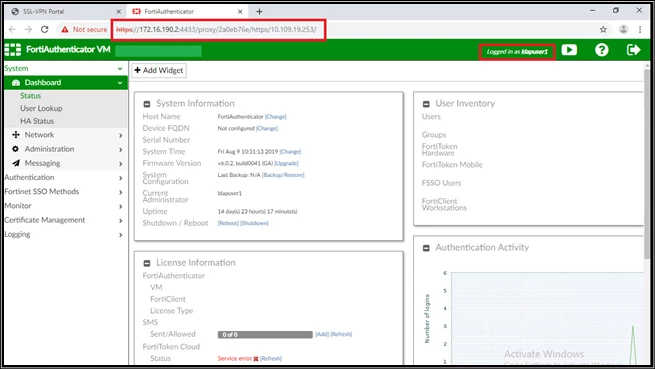This screenshot has height=369, width=655.
Task: Reload the page with refresh icon
Action: click(x=44, y=29)
